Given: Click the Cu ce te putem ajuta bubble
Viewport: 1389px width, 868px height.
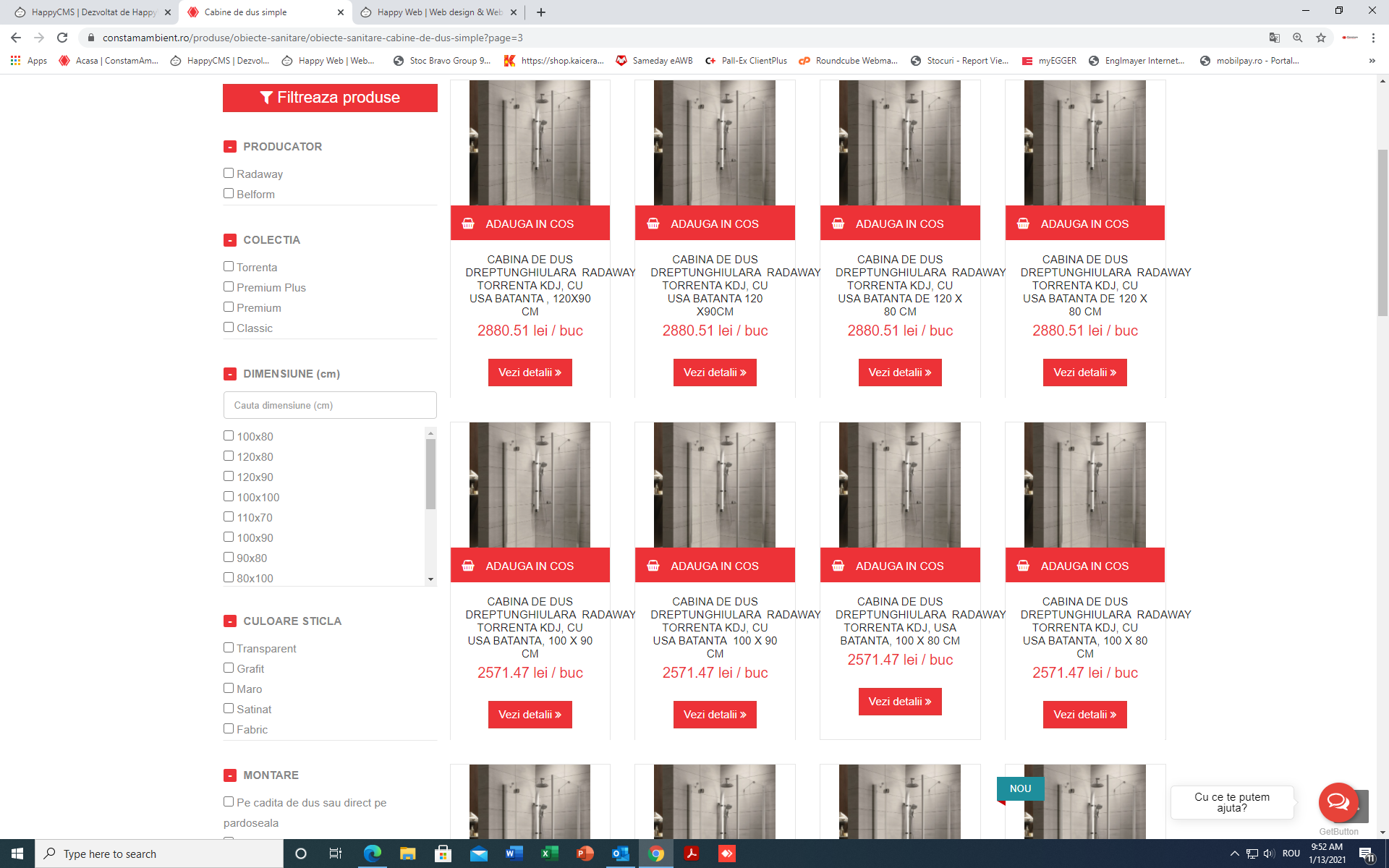Looking at the screenshot, I should click(x=1231, y=802).
